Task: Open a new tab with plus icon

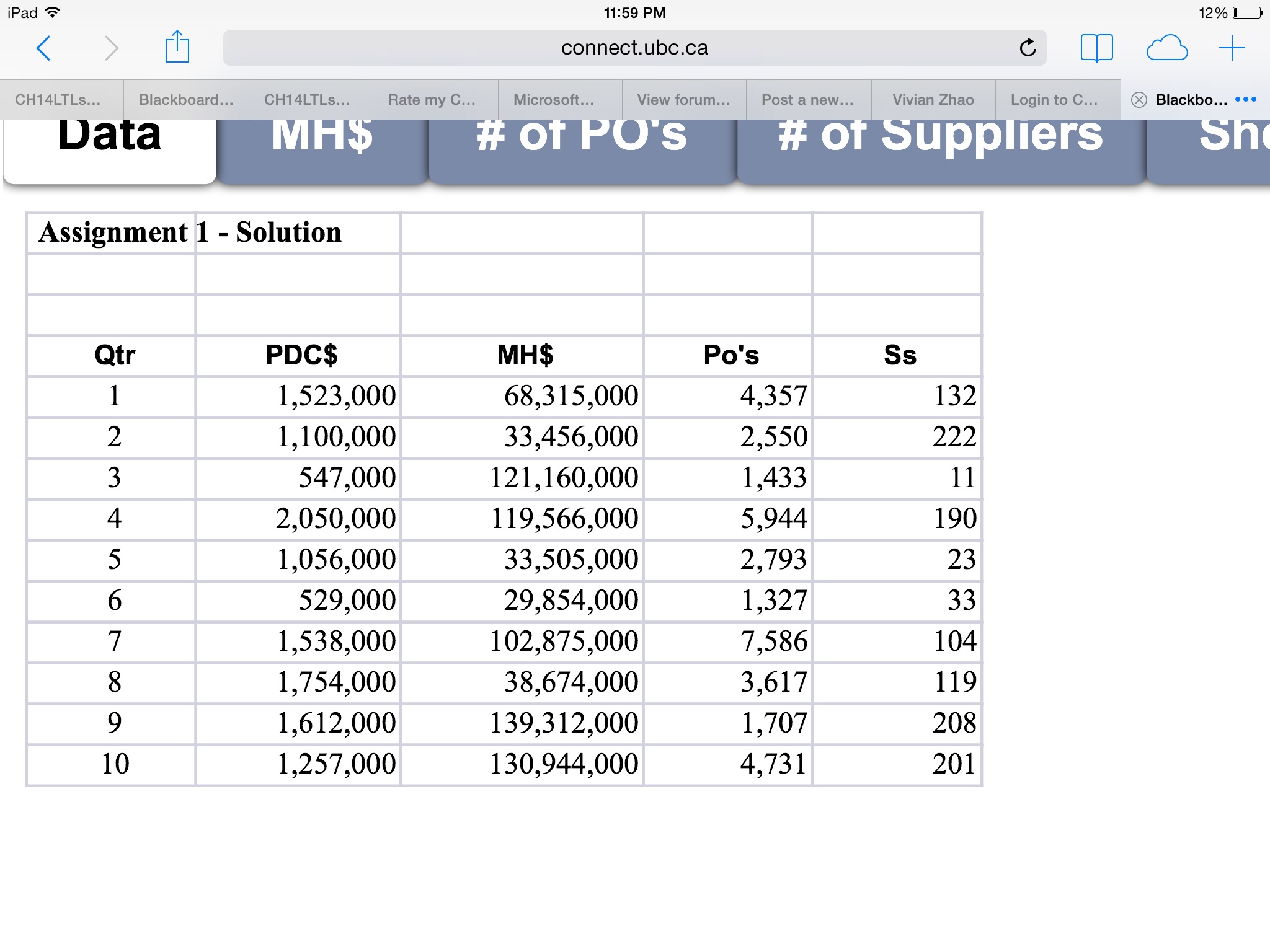Action: click(x=1232, y=48)
